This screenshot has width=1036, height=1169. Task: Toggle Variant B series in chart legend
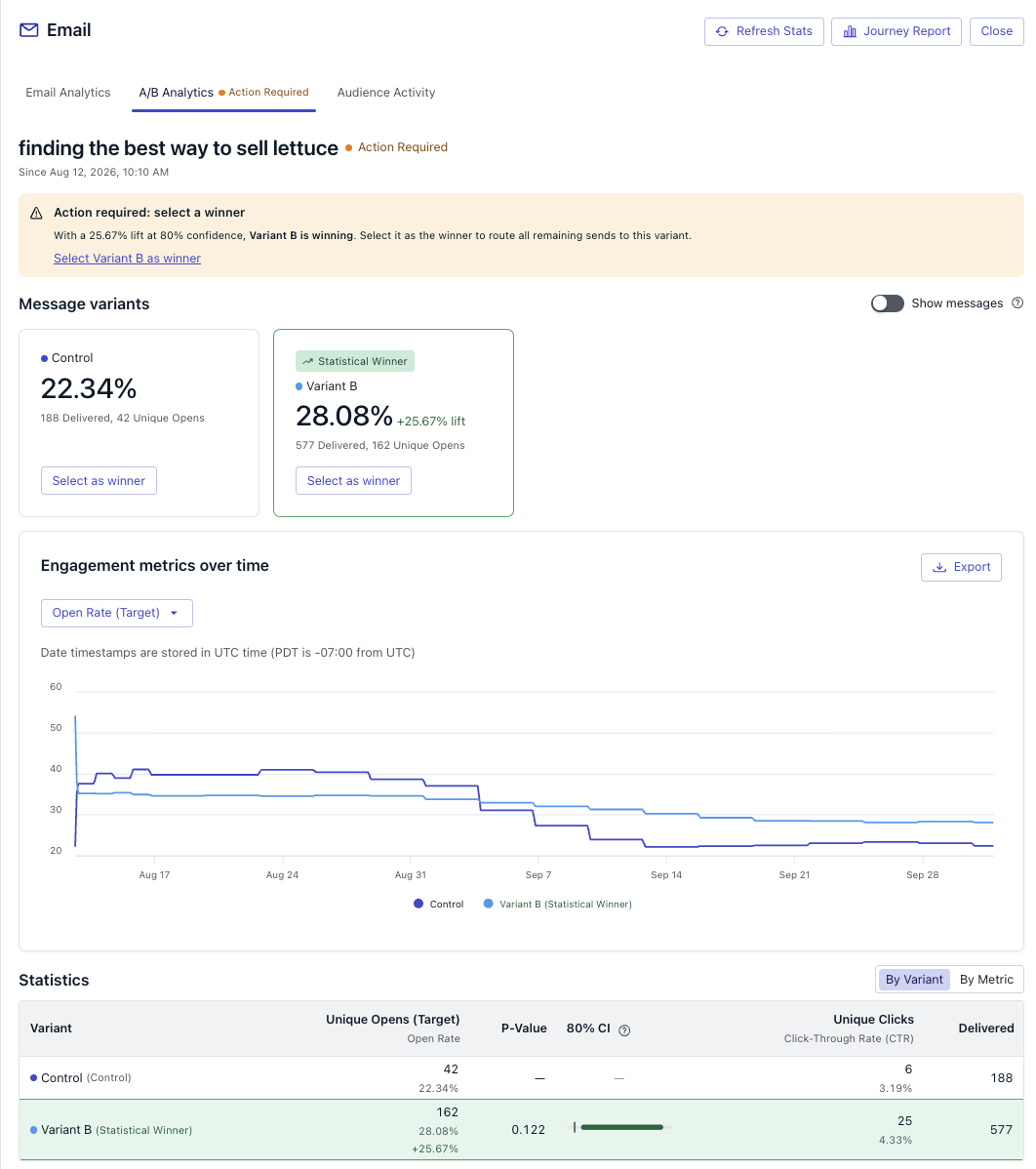click(x=557, y=904)
